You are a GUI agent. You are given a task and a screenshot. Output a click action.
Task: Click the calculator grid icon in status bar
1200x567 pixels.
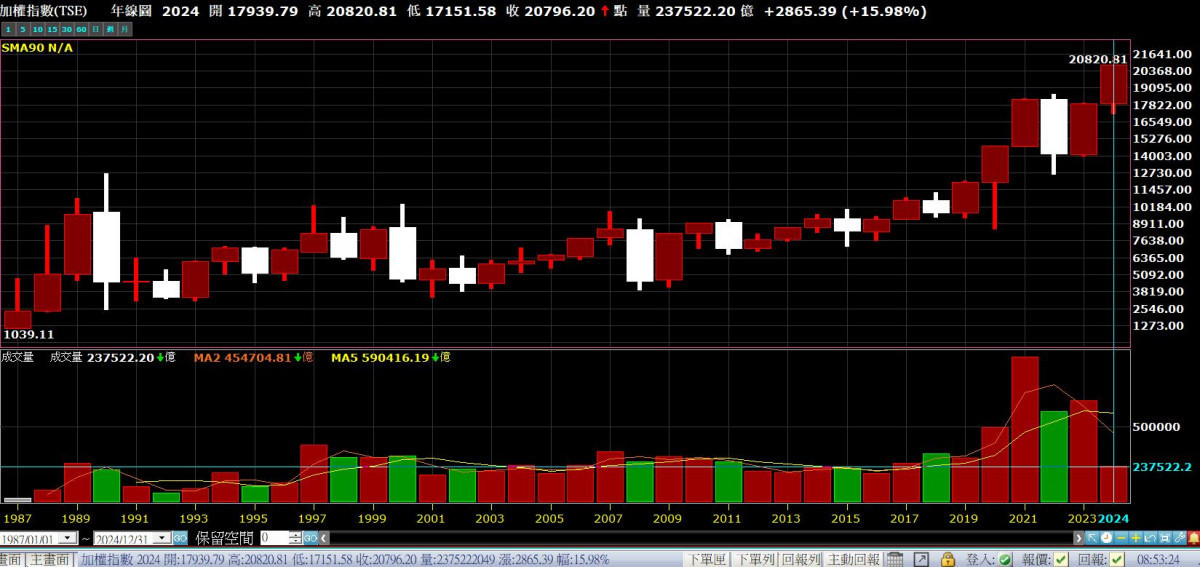[894, 559]
